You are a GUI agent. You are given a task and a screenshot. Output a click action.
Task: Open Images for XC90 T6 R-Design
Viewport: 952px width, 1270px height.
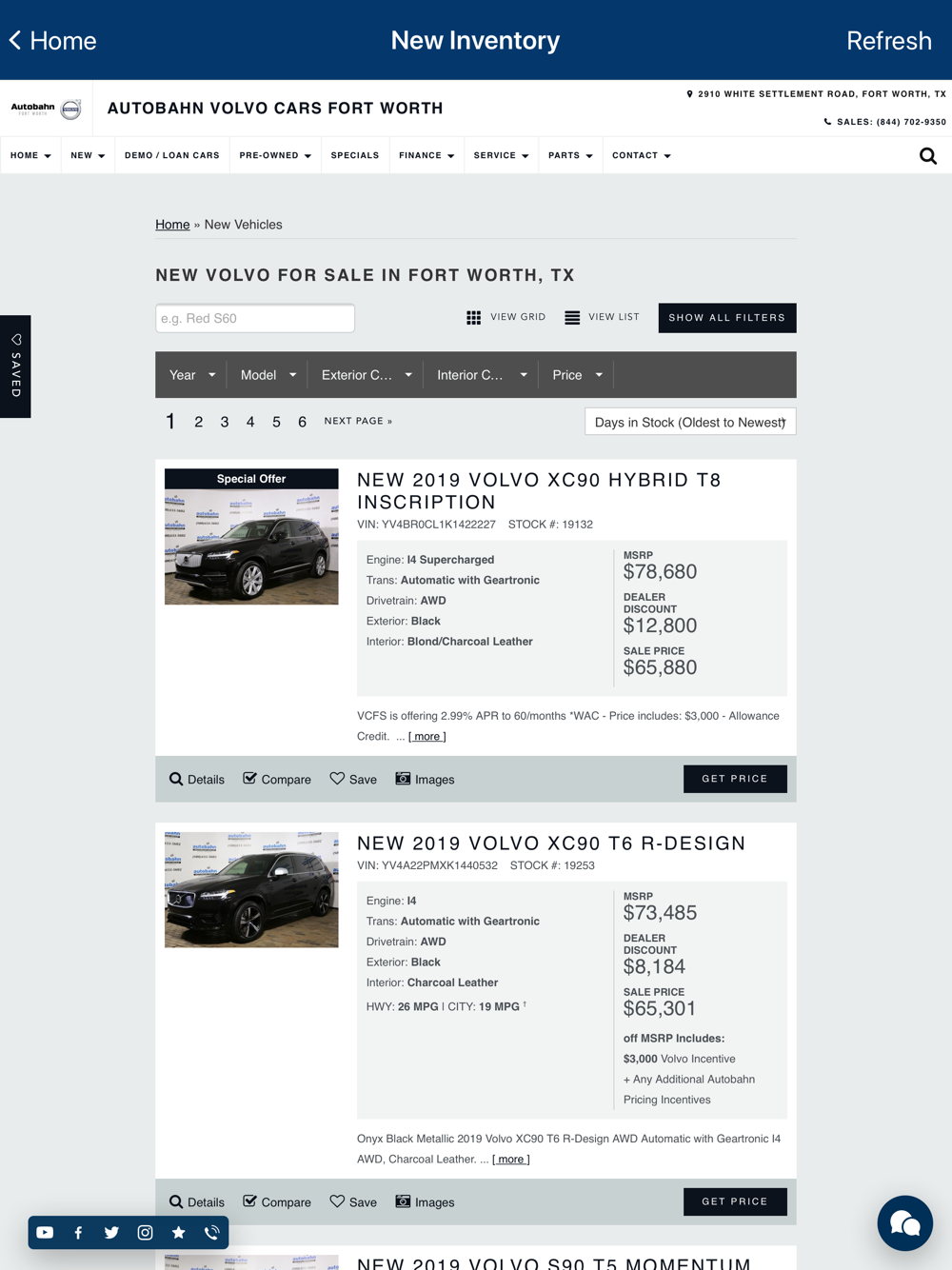pos(425,1201)
